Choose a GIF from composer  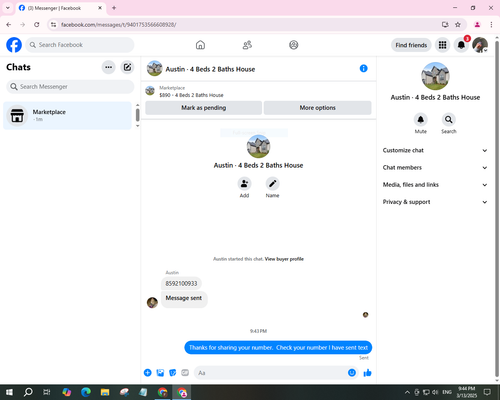pyautogui.click(x=185, y=373)
